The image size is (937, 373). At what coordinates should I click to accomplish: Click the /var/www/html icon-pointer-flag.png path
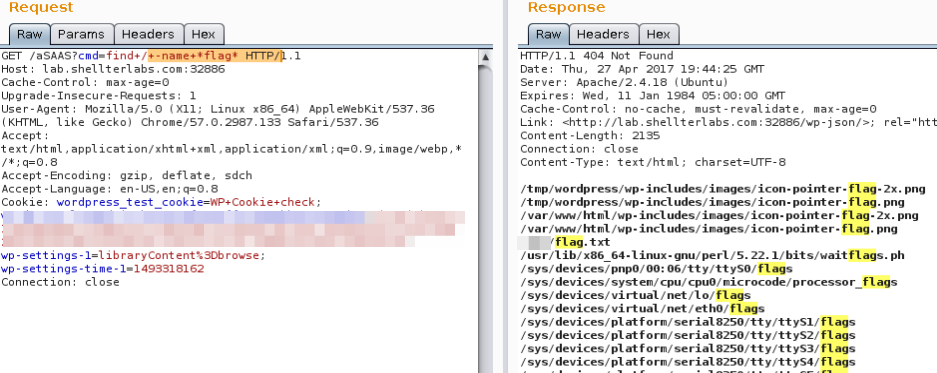click(x=709, y=229)
